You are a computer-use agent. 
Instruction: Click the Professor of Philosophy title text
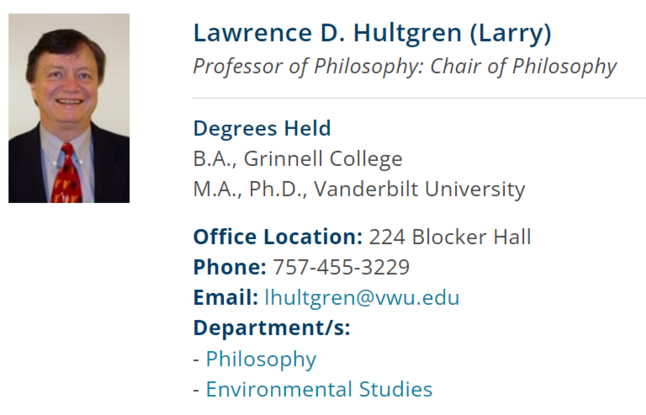click(x=308, y=67)
